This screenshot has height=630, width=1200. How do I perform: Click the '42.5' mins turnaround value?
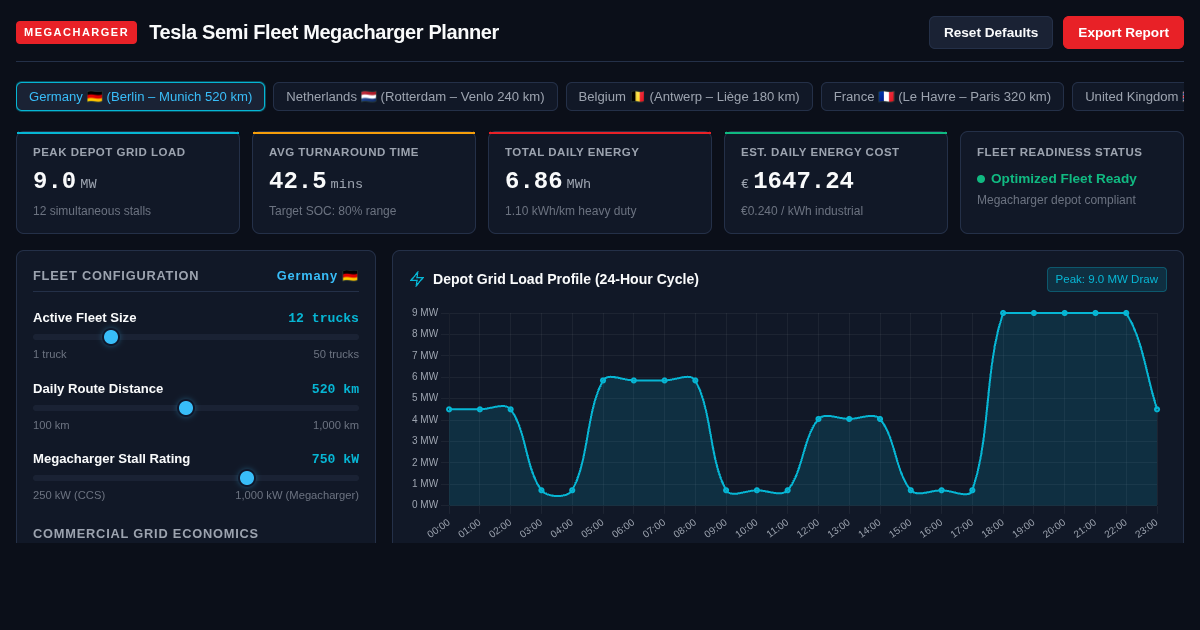(298, 181)
